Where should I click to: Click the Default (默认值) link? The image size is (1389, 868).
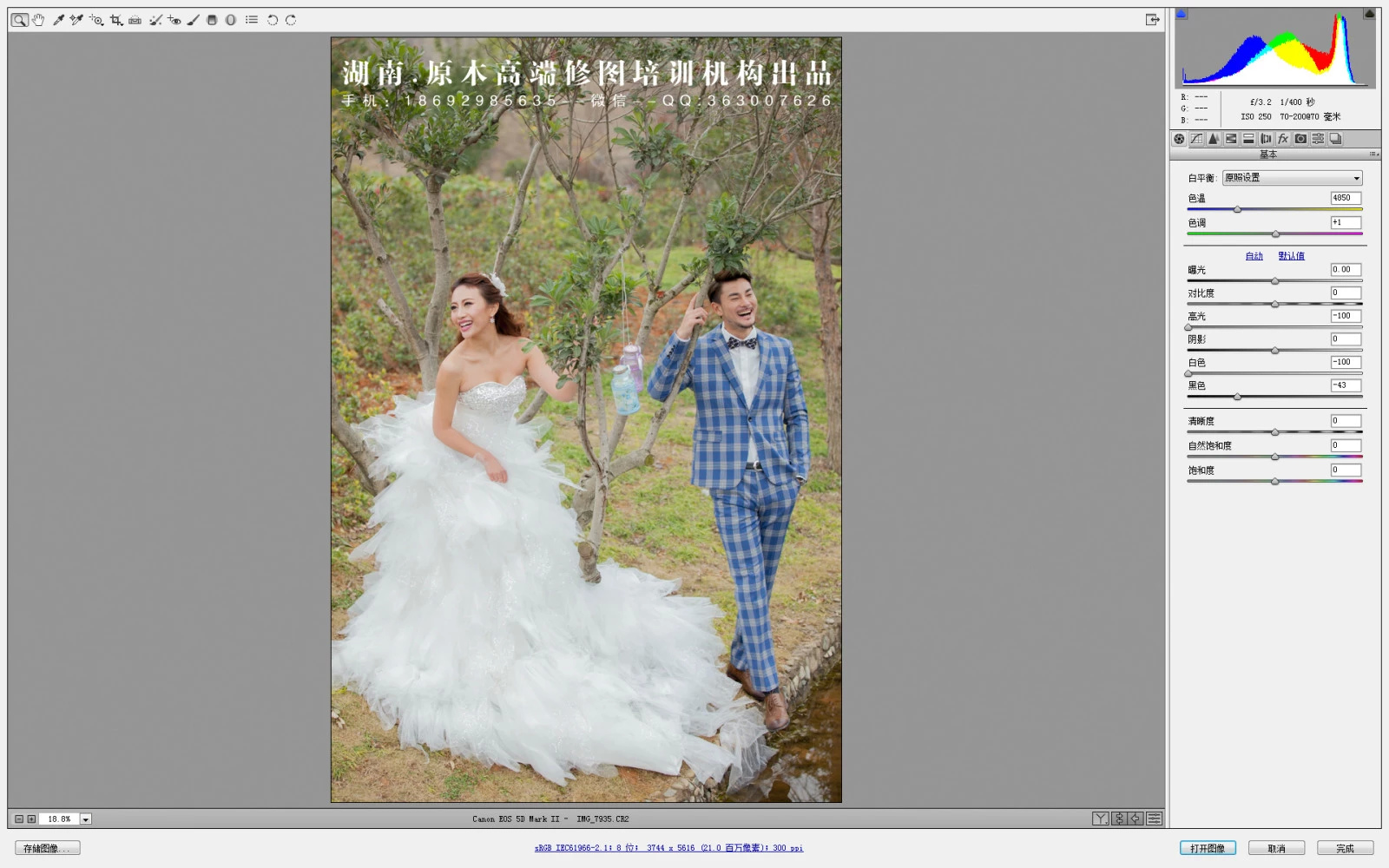click(x=1291, y=256)
